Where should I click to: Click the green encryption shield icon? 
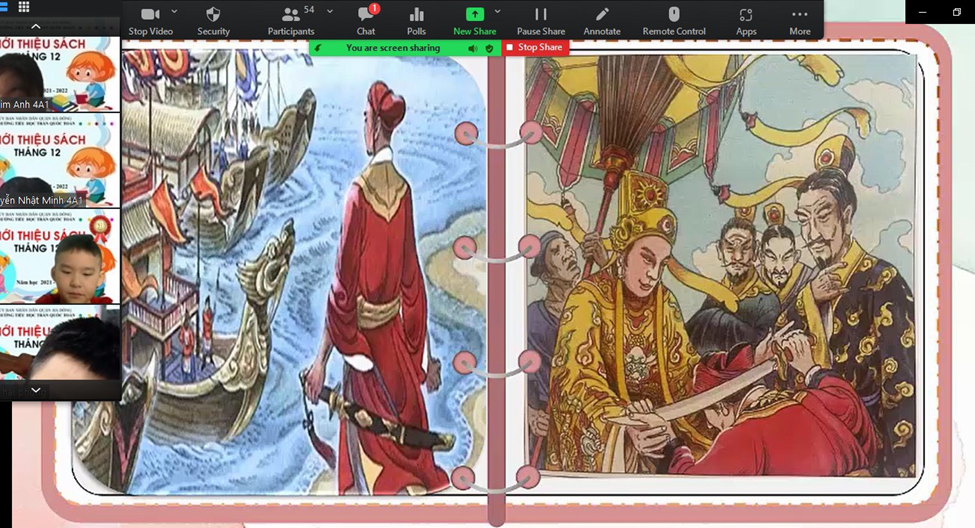(x=489, y=48)
